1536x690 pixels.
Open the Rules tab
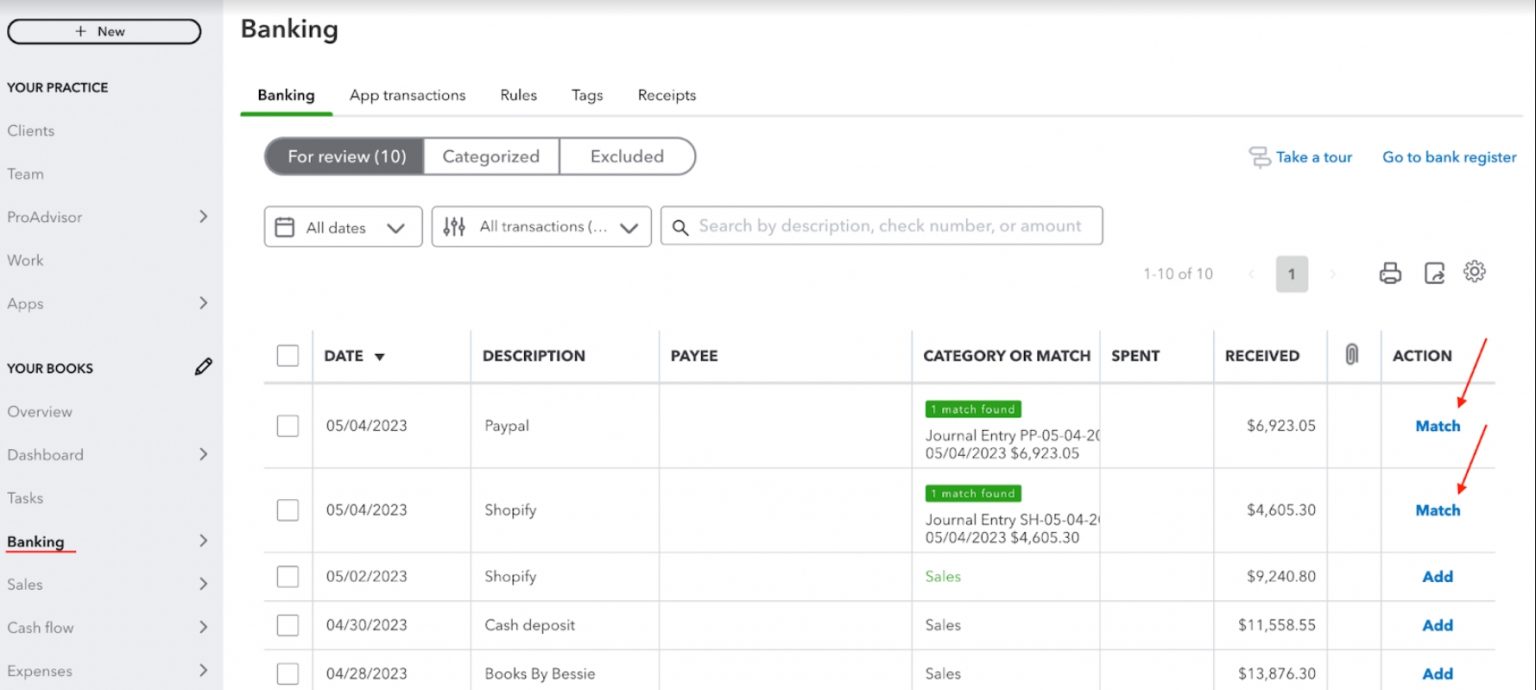tap(518, 95)
